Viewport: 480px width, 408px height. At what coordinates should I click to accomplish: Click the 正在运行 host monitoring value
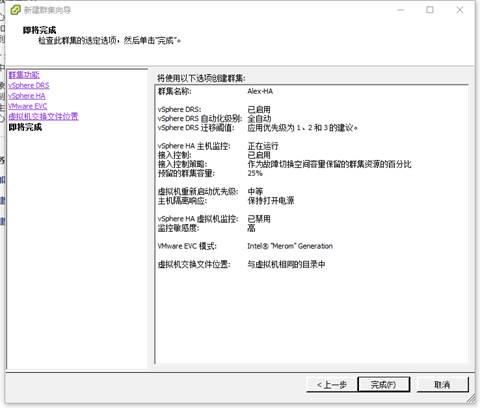tap(263, 146)
